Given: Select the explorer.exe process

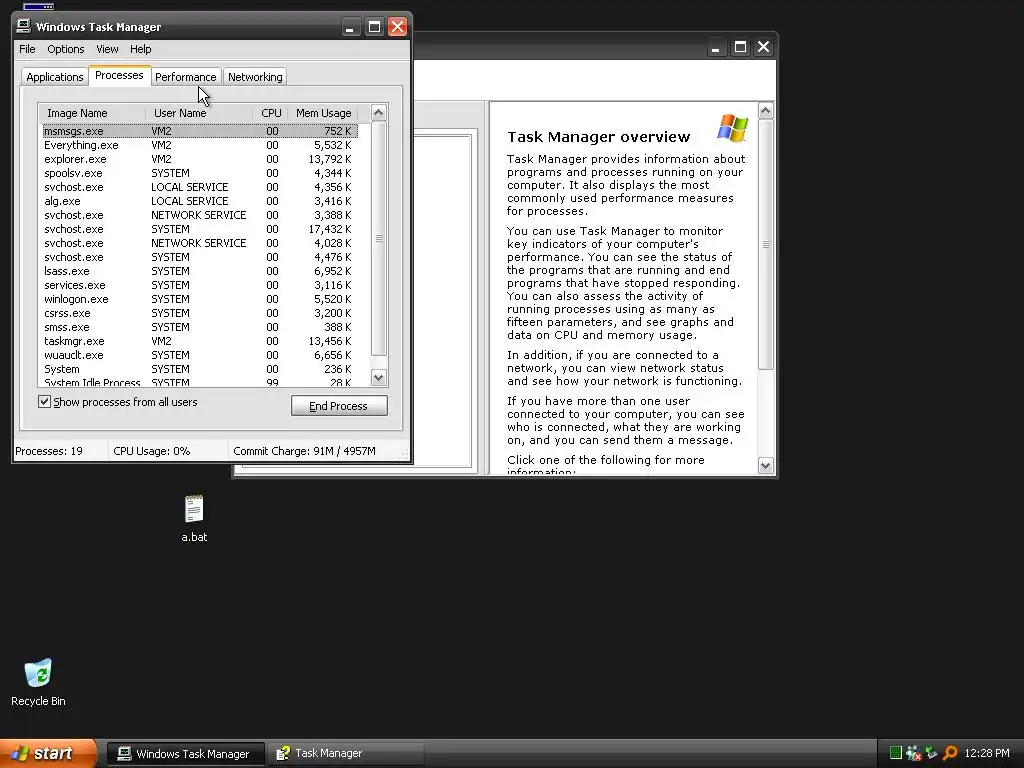Looking at the screenshot, I should coord(200,159).
